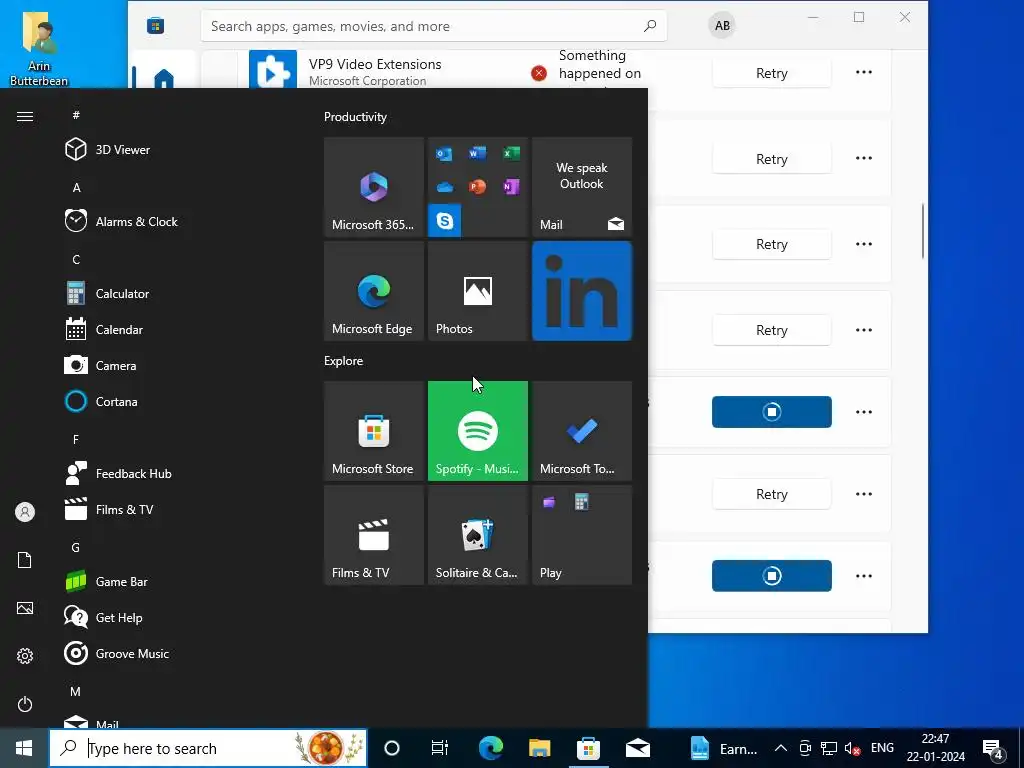1024x768 pixels.
Task: Open the notification center
Action: click(x=993, y=749)
